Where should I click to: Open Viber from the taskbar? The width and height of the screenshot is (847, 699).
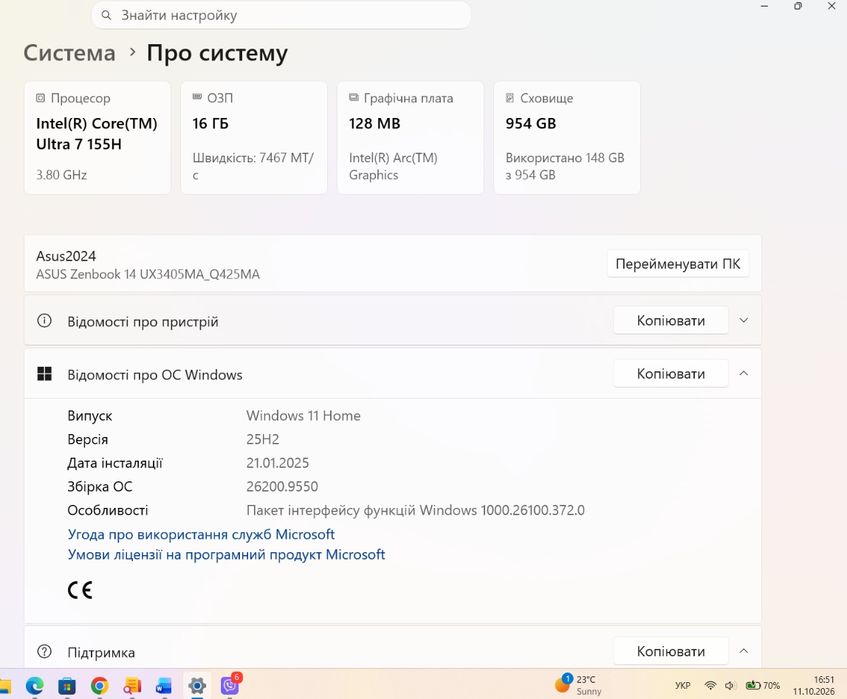point(230,685)
